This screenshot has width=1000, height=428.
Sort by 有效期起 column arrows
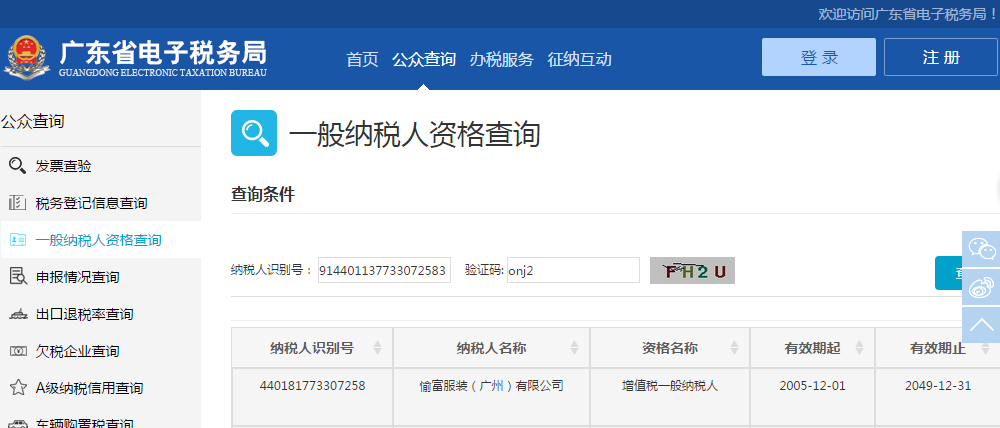click(859, 348)
